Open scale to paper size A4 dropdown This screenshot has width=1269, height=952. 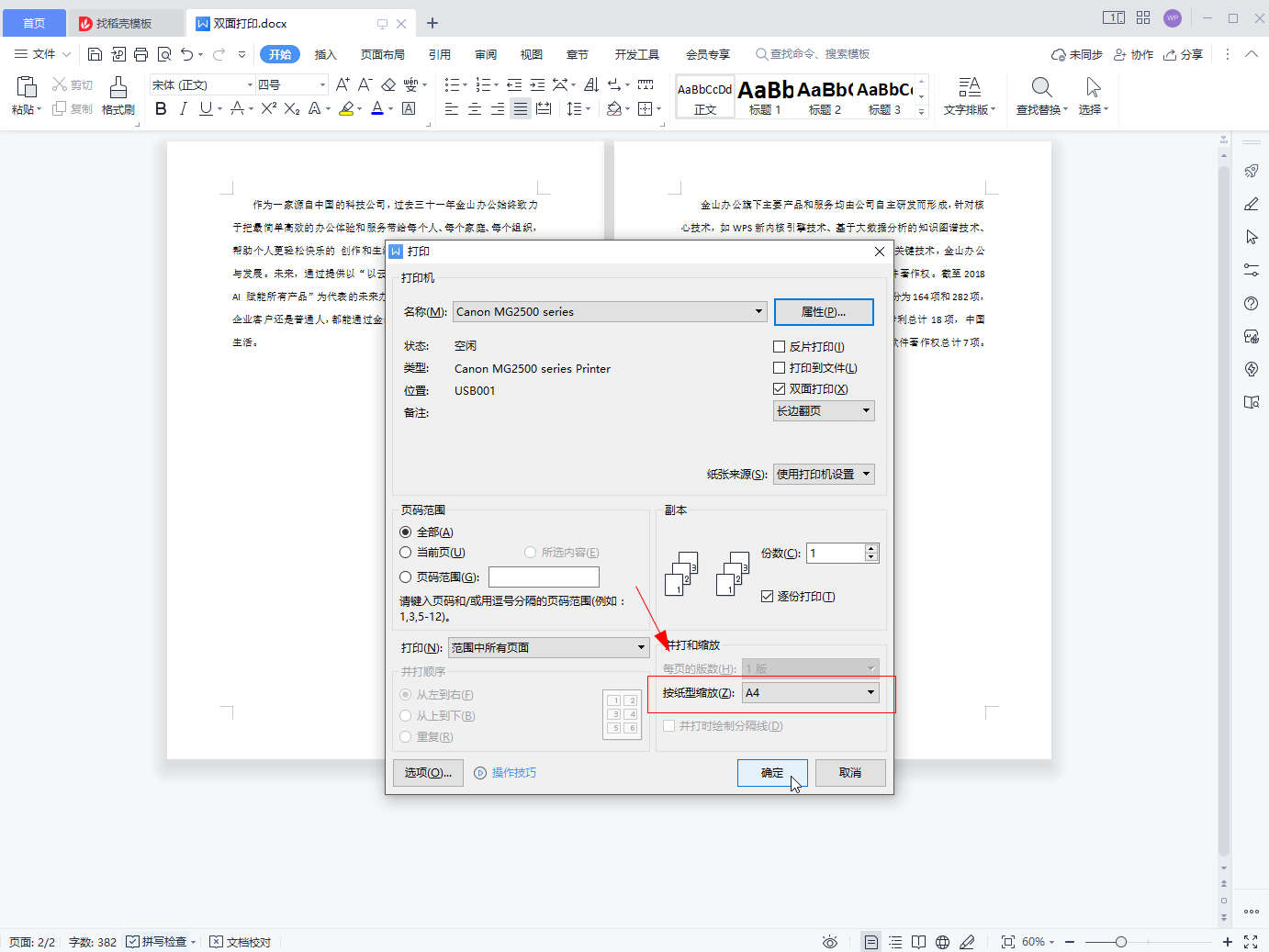811,692
